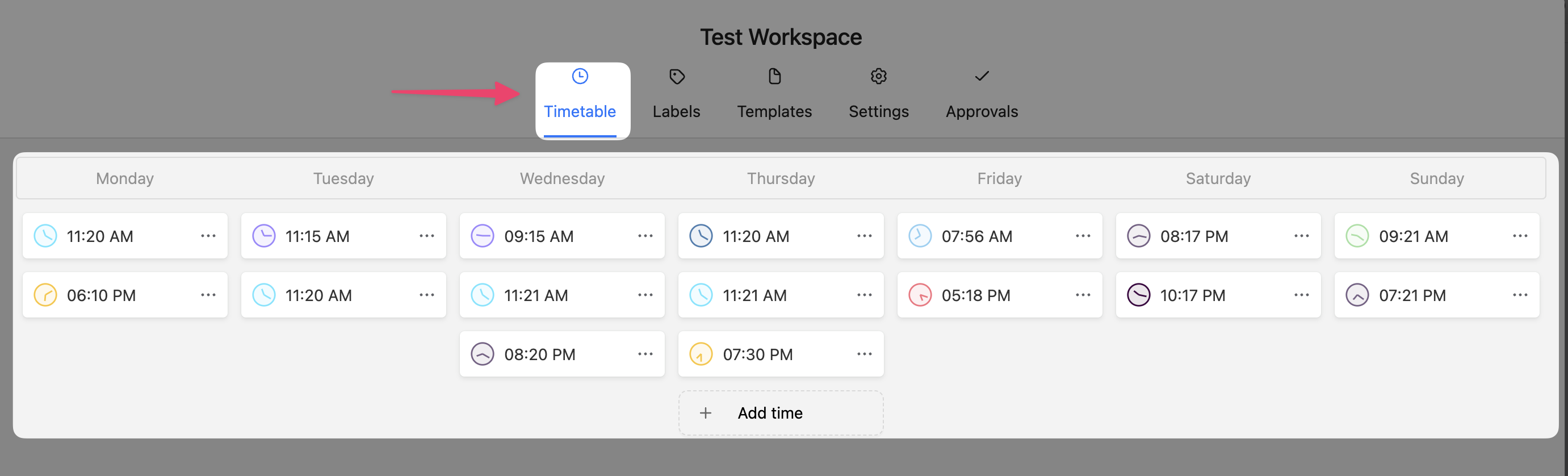Click the yellow clock icon for Thursday 07:30 PM
Image resolution: width=1568 pixels, height=476 pixels.
(x=701, y=354)
